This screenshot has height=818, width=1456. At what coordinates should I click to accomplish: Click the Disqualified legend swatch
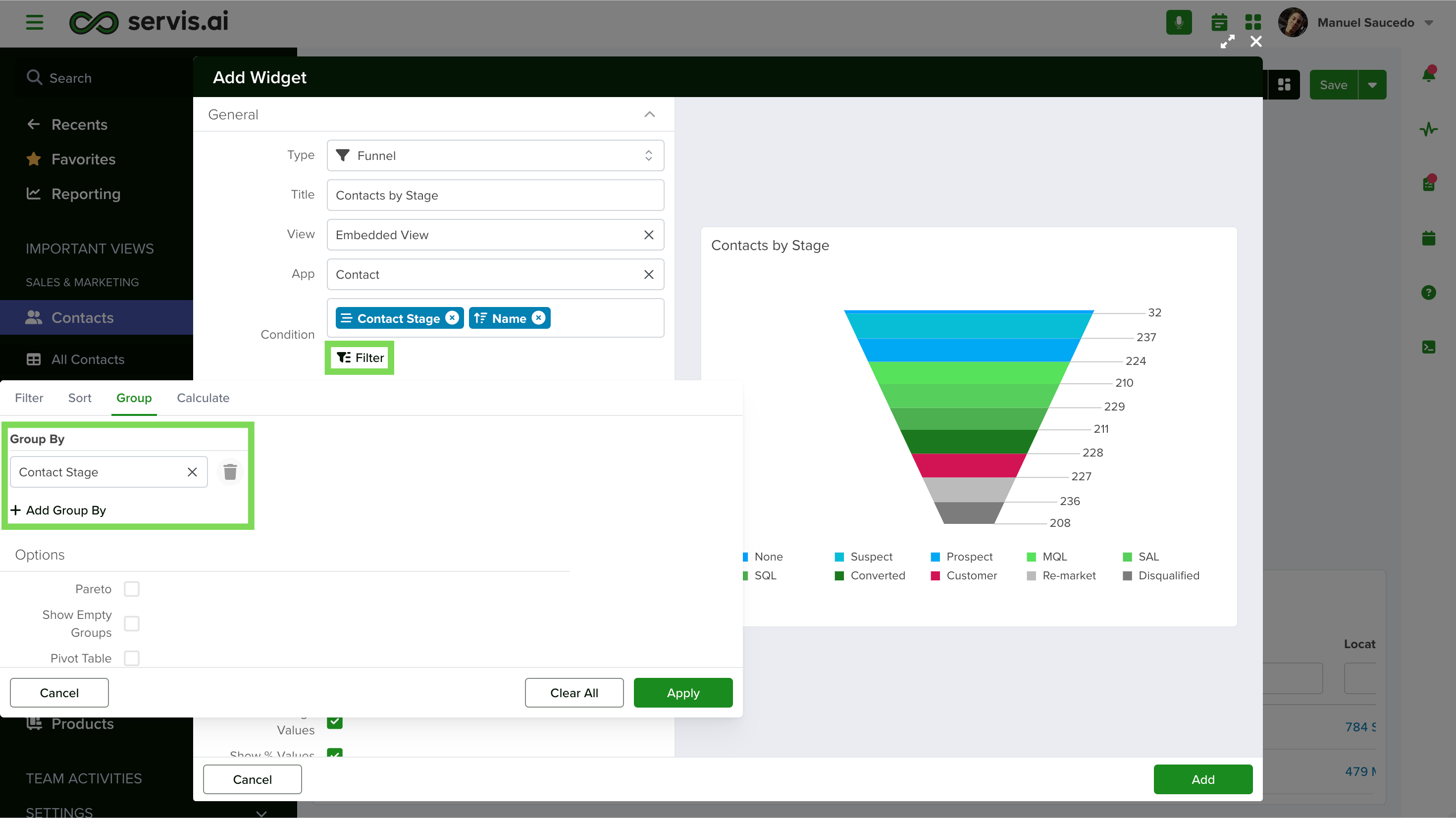click(x=1127, y=575)
